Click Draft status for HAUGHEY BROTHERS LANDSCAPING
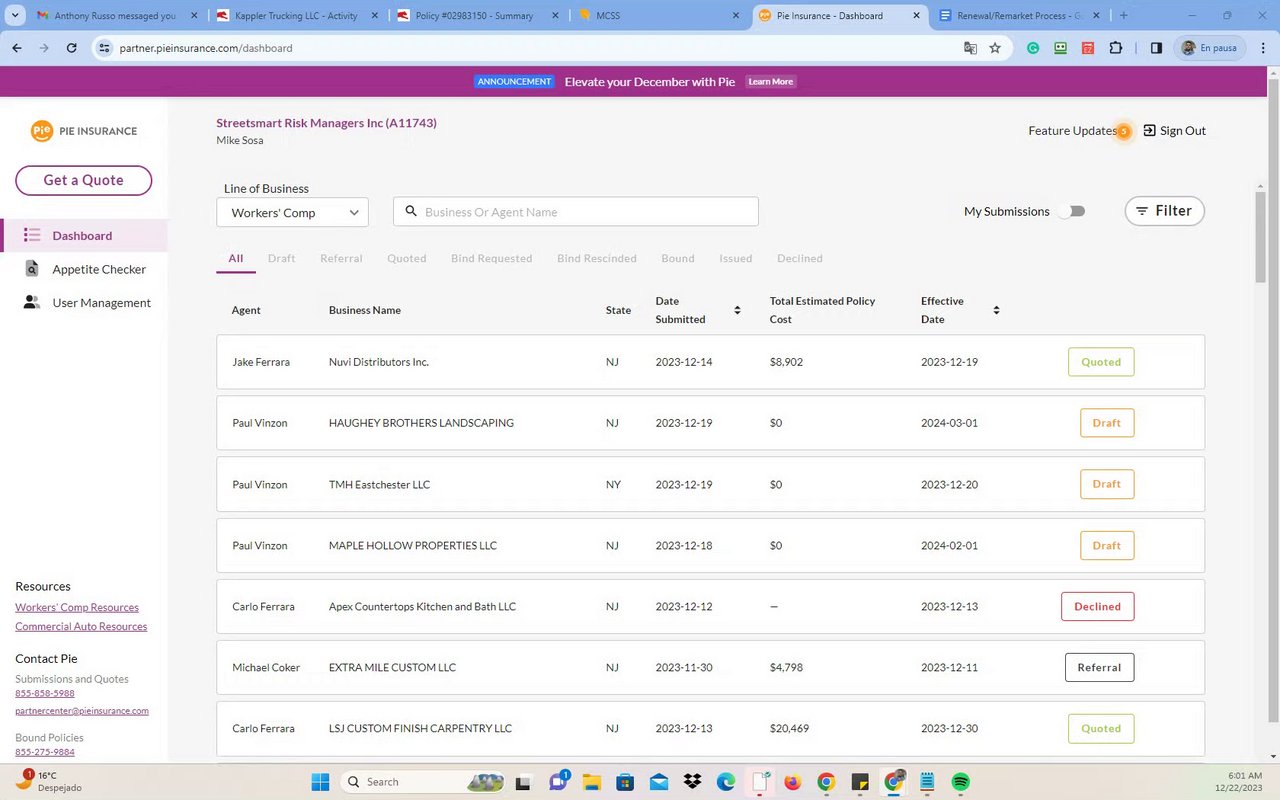1280x800 pixels. pos(1107,423)
